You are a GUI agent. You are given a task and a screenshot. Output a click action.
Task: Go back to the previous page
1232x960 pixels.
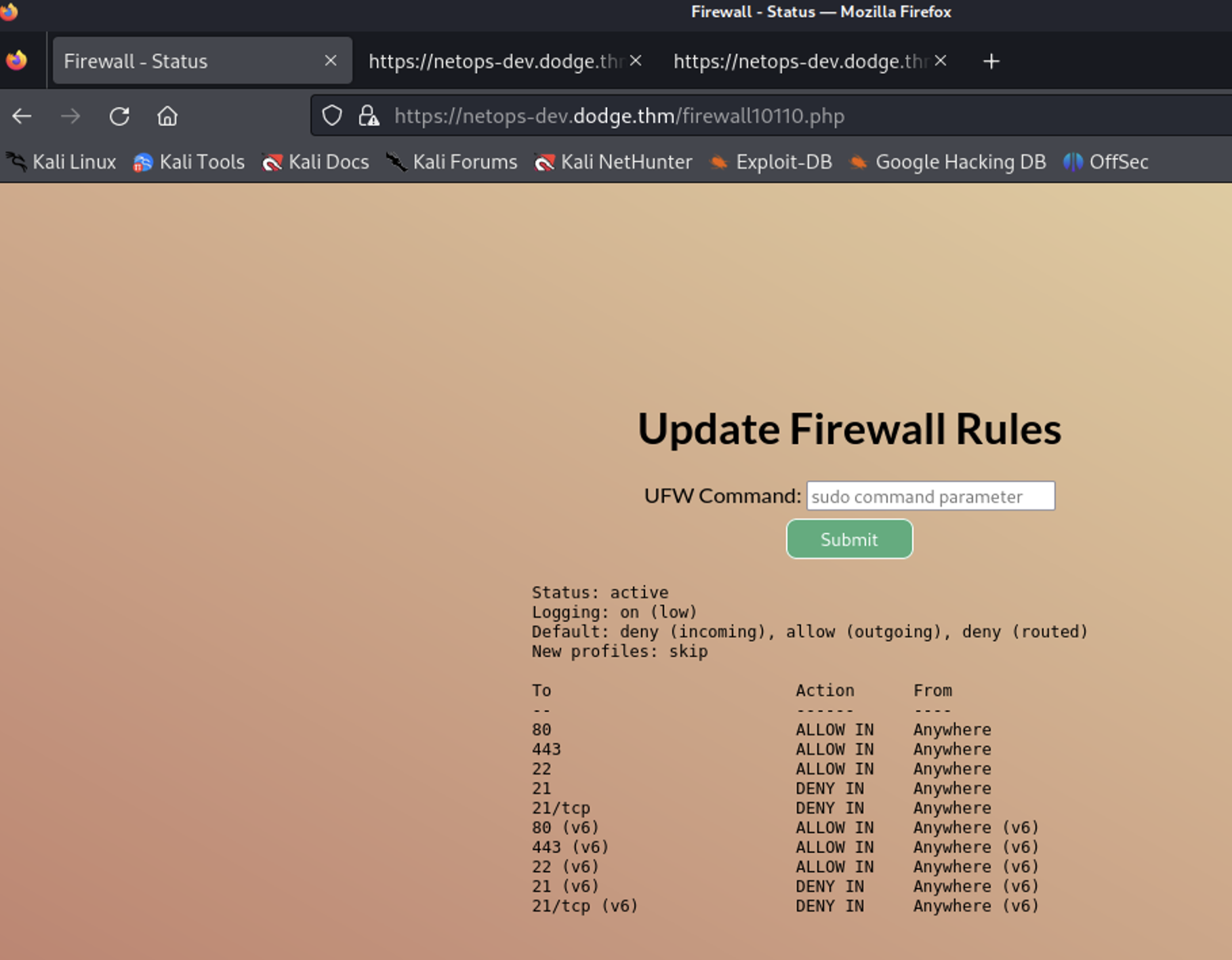[22, 117]
